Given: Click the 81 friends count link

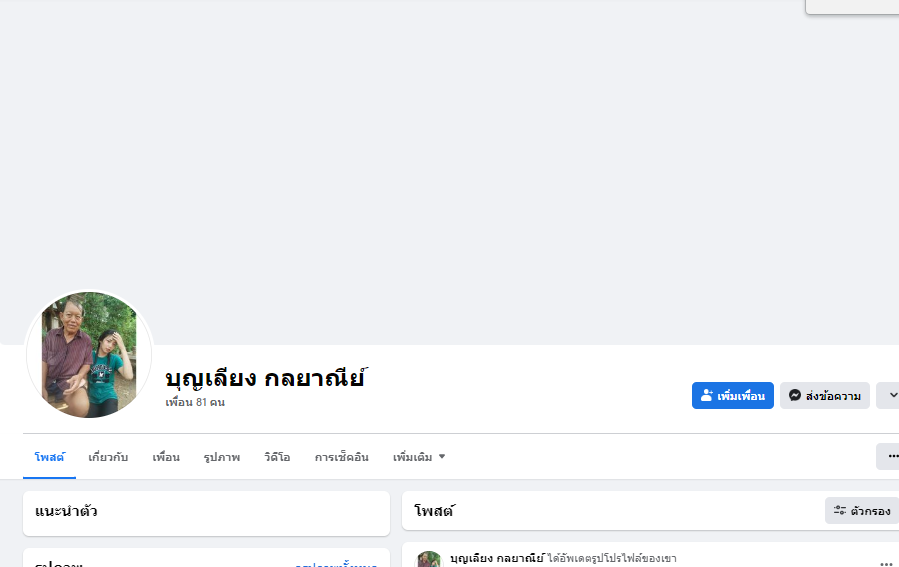Looking at the screenshot, I should [195, 403].
